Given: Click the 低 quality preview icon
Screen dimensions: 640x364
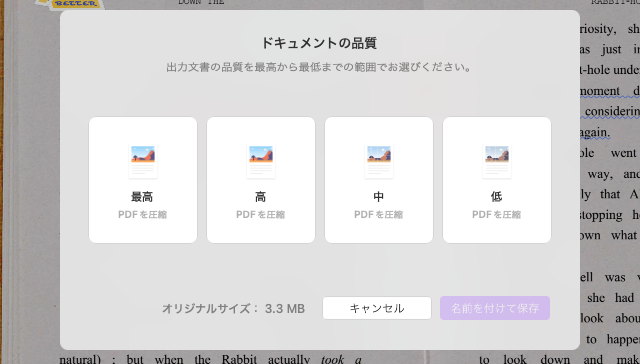Looking at the screenshot, I should point(497,161).
